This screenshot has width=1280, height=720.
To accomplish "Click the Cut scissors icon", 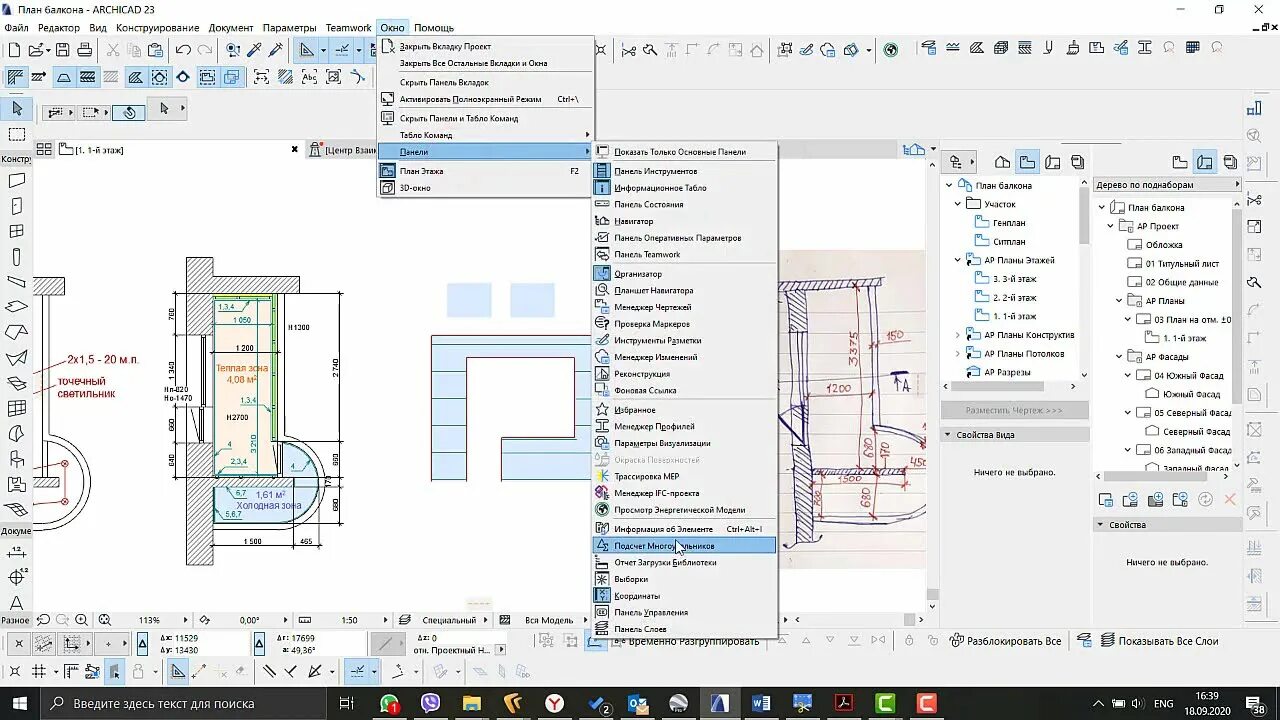I will coord(112,50).
